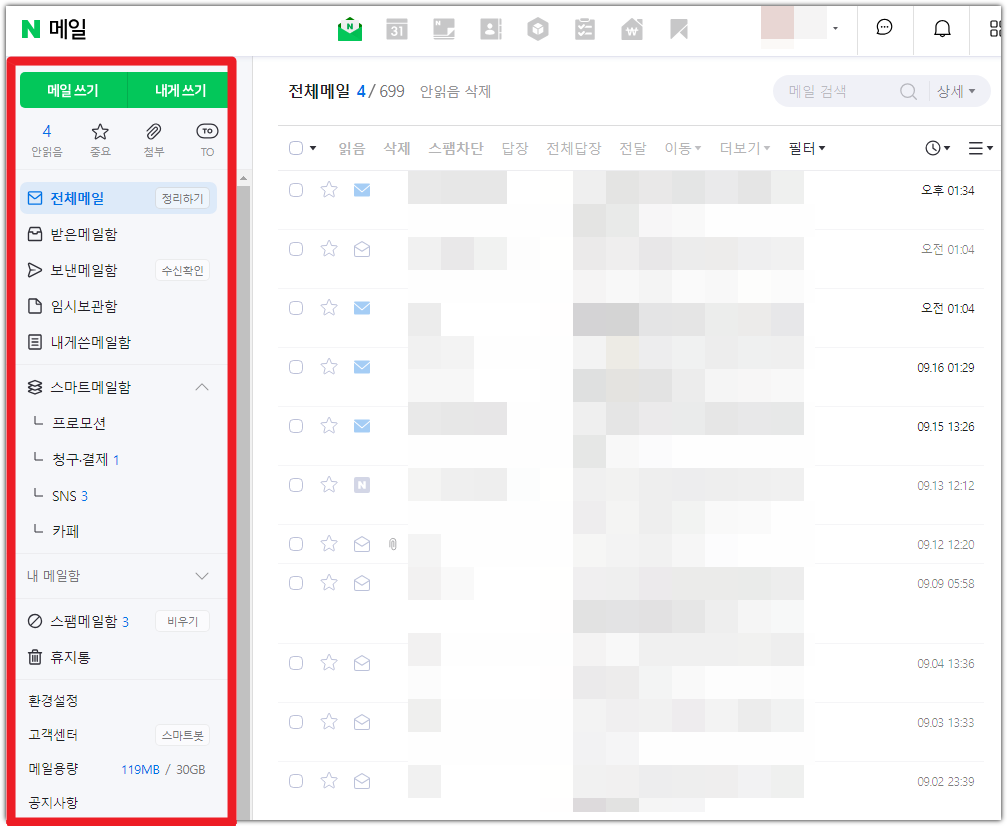Click 스팸차단 in the mail toolbar

(455, 147)
